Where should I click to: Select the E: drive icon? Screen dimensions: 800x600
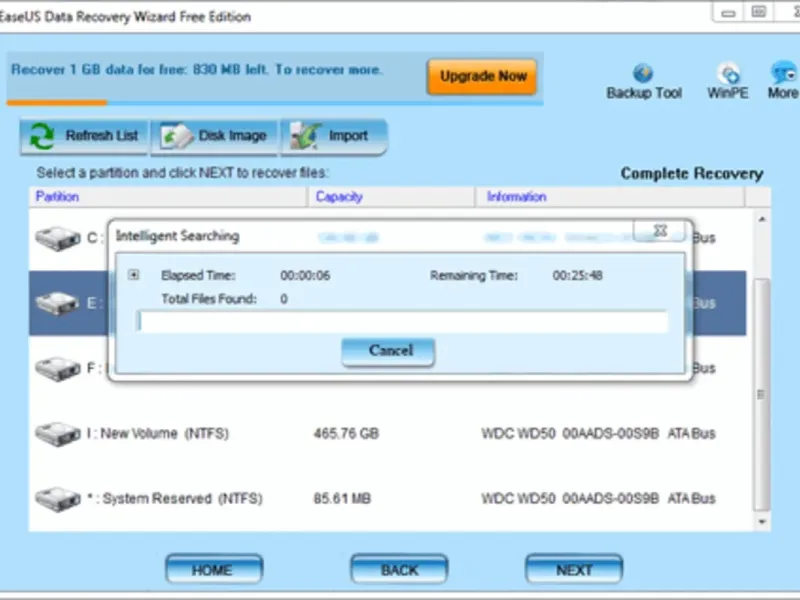click(x=58, y=303)
